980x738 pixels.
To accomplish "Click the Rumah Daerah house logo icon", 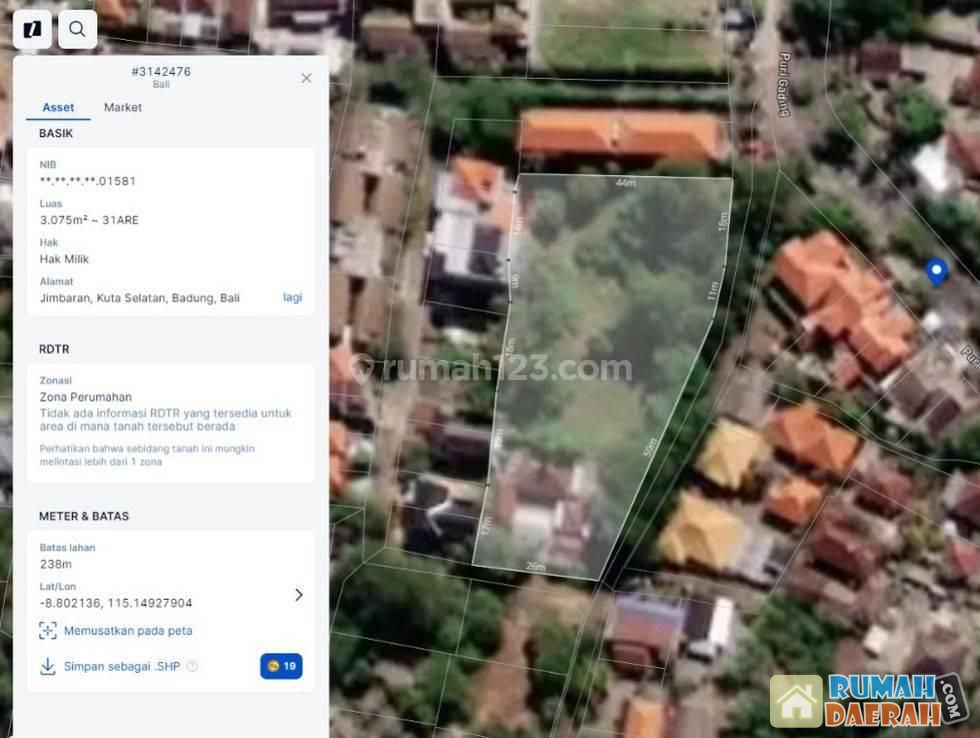I will (x=796, y=701).
